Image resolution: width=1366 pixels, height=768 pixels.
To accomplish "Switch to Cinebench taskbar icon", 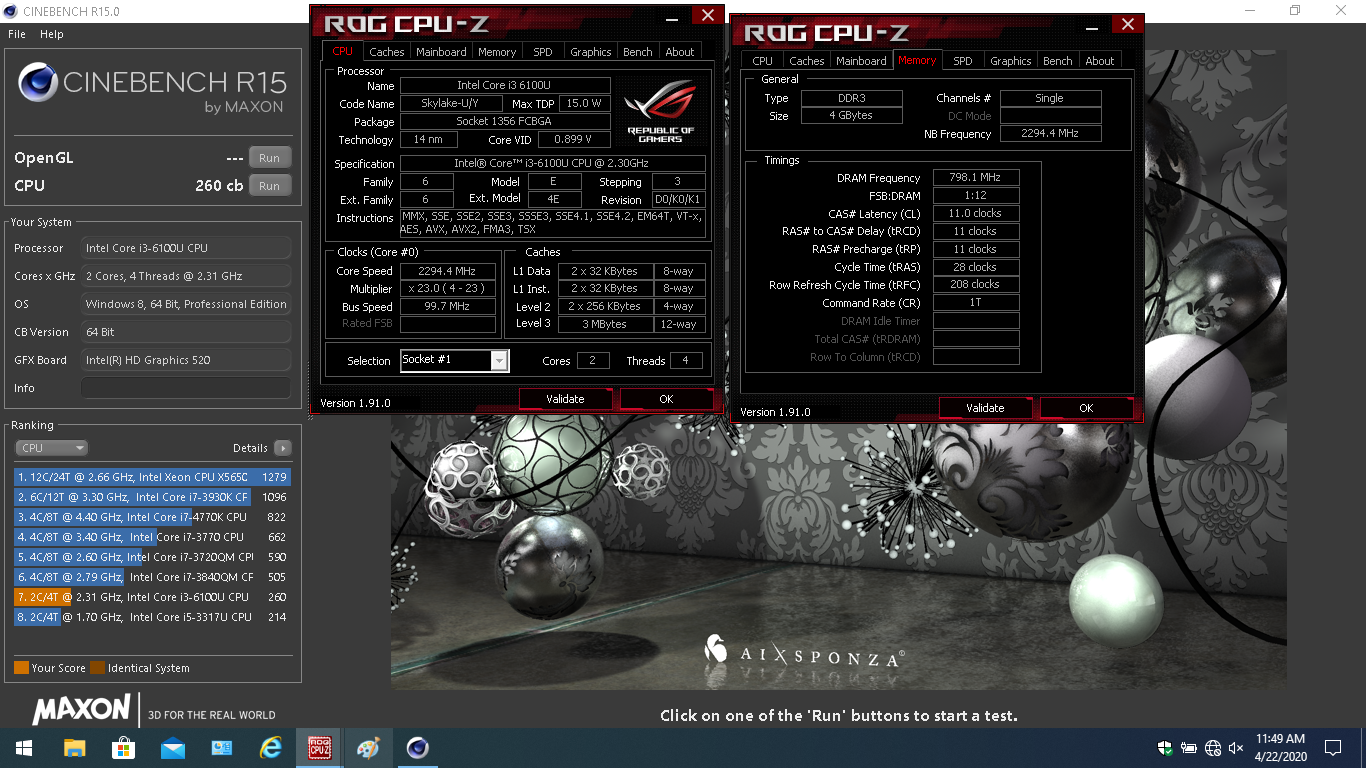I will (418, 748).
